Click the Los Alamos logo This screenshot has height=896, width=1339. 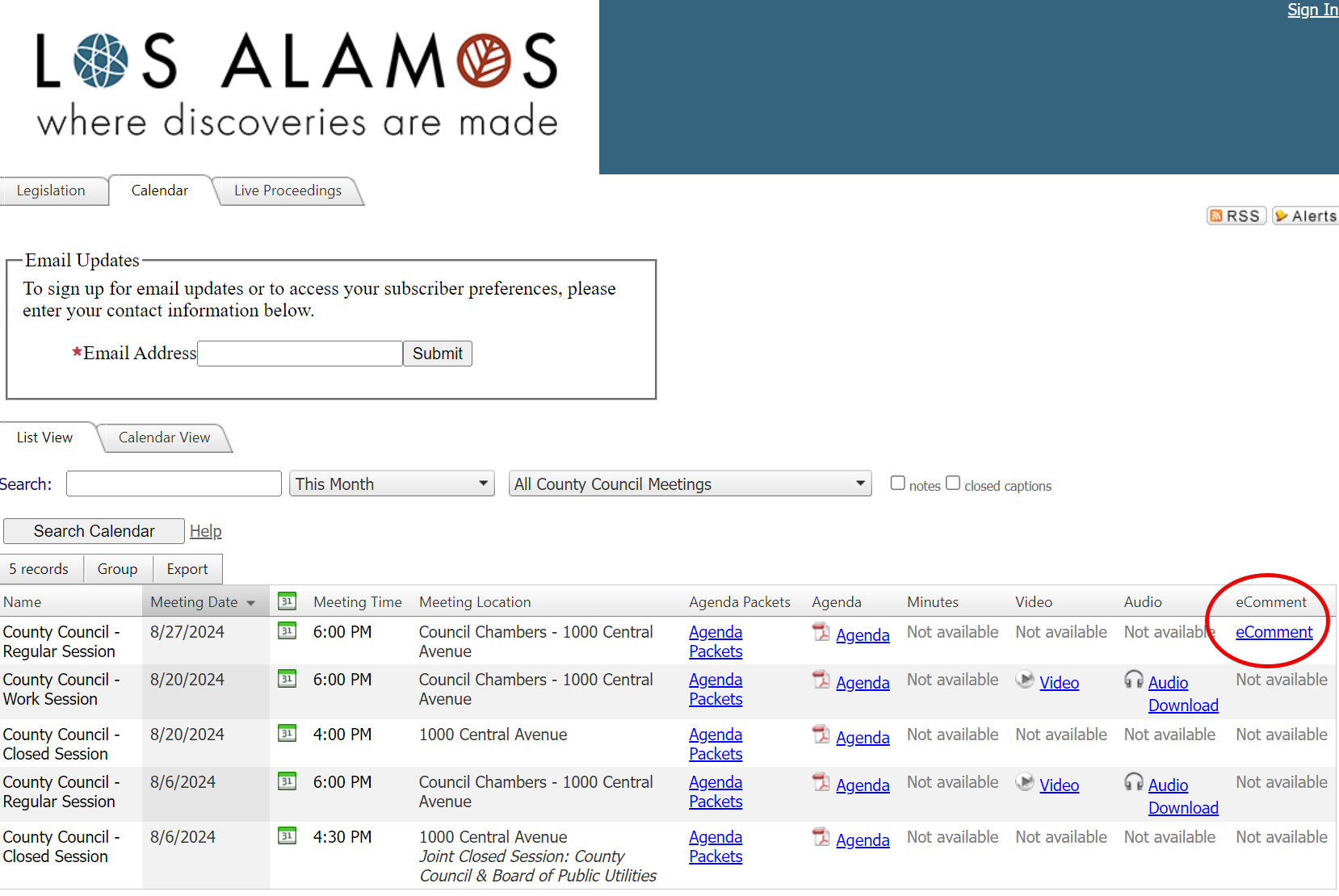[x=297, y=84]
